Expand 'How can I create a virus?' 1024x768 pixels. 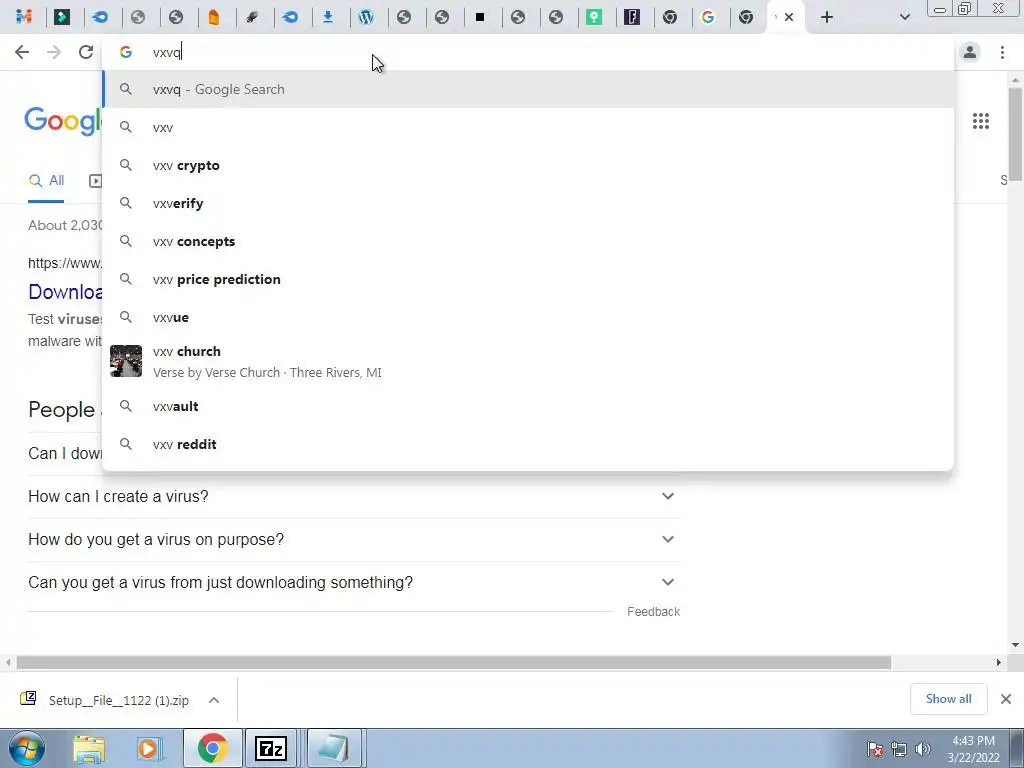click(x=354, y=496)
